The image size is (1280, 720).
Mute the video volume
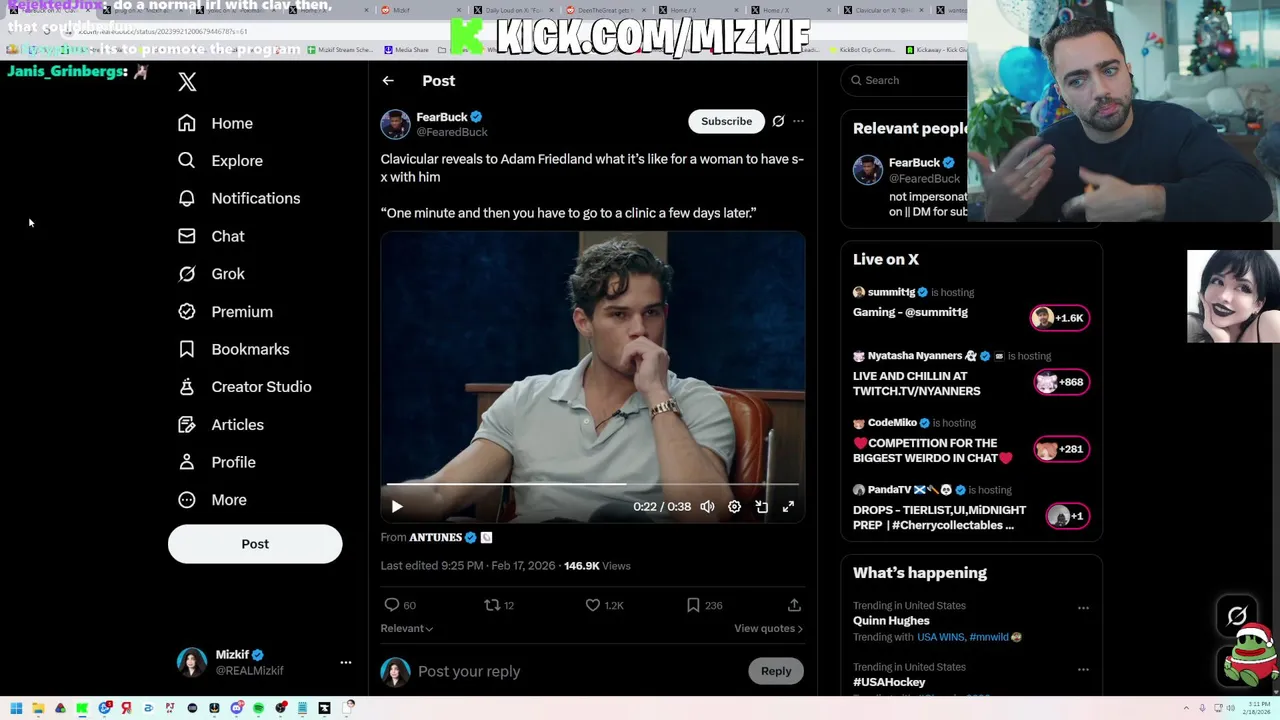tap(707, 507)
